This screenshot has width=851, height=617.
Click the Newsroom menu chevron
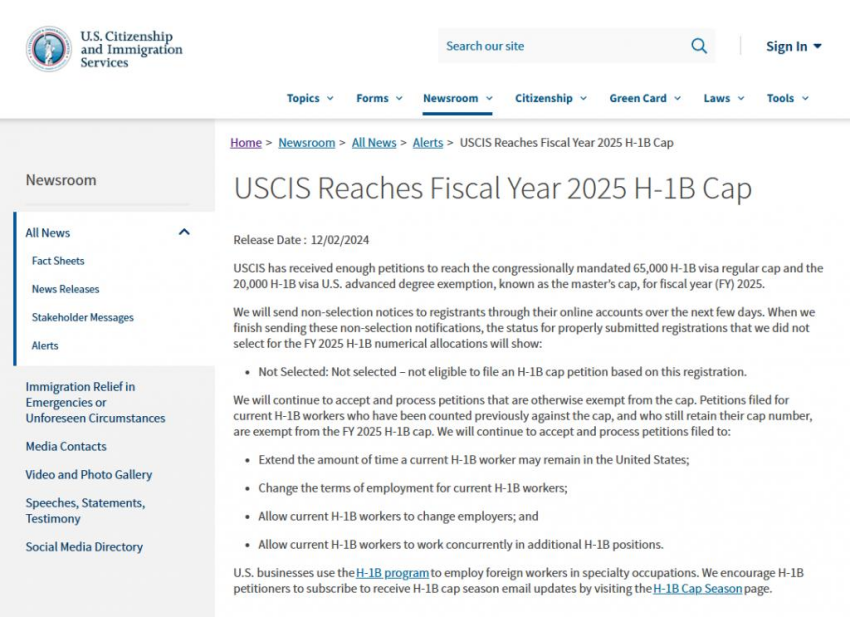coord(489,98)
